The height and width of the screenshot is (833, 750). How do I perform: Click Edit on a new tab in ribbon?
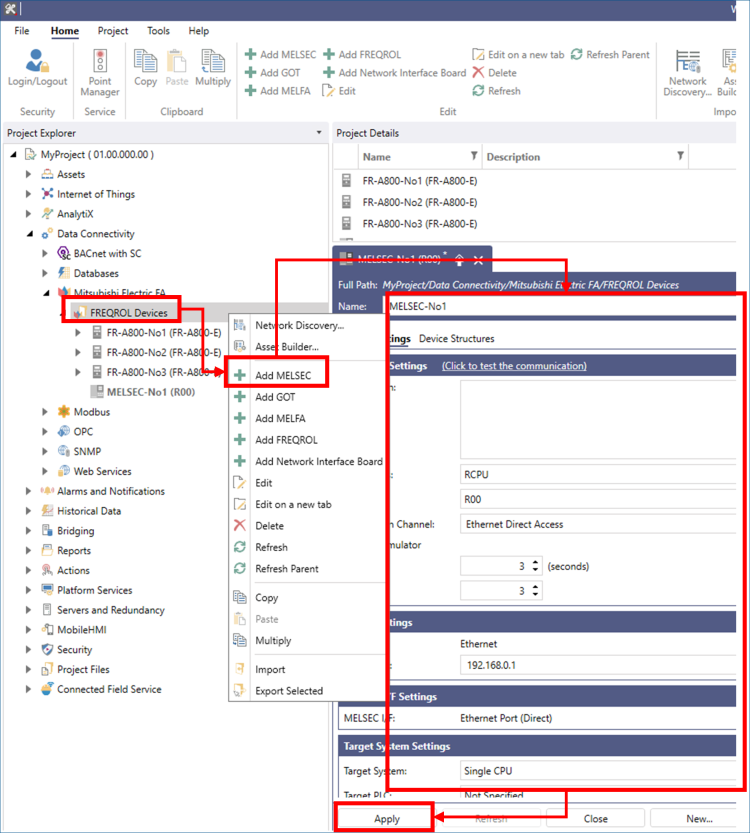[x=518, y=55]
